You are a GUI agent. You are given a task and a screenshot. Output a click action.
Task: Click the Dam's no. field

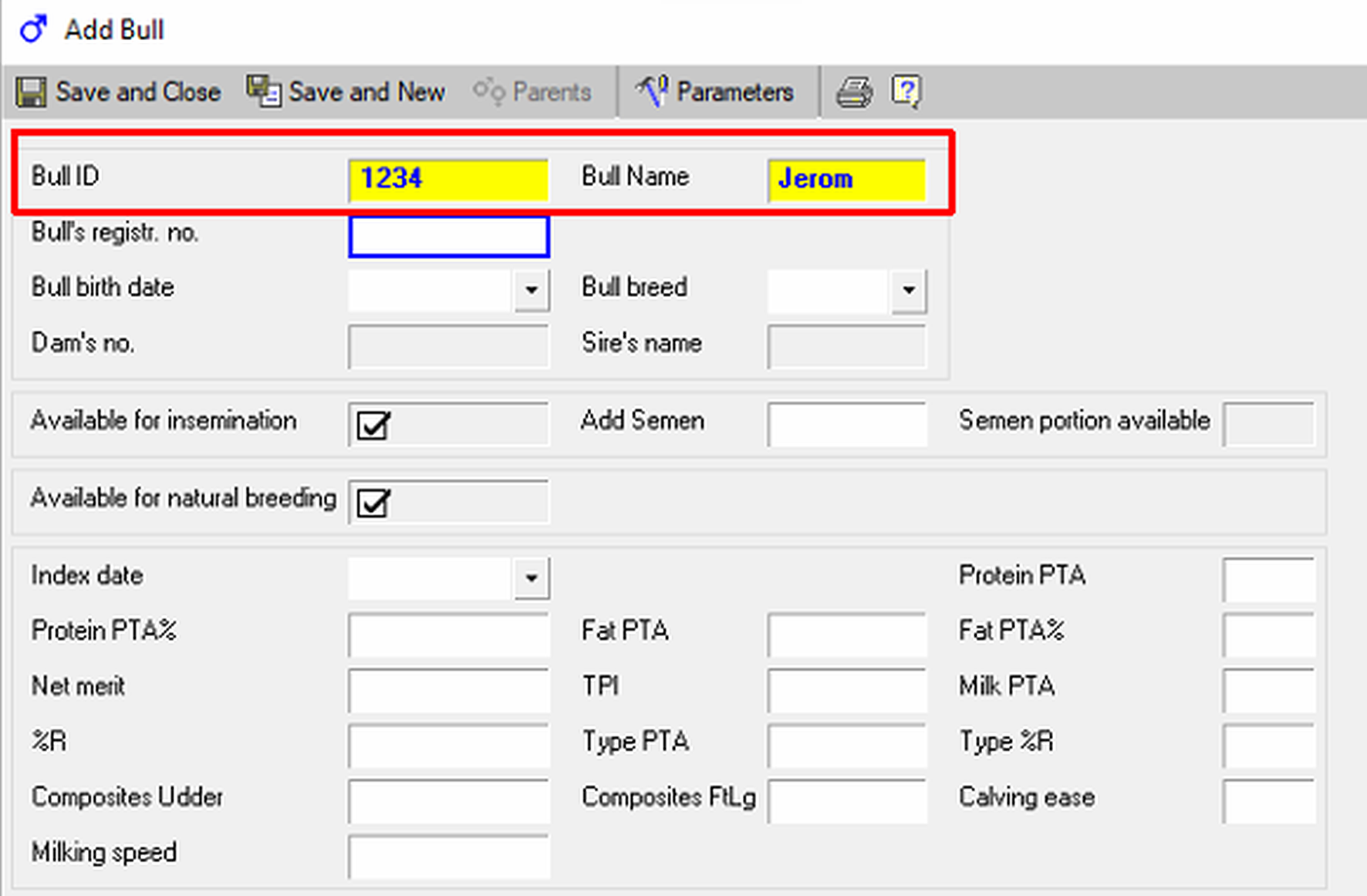(448, 346)
